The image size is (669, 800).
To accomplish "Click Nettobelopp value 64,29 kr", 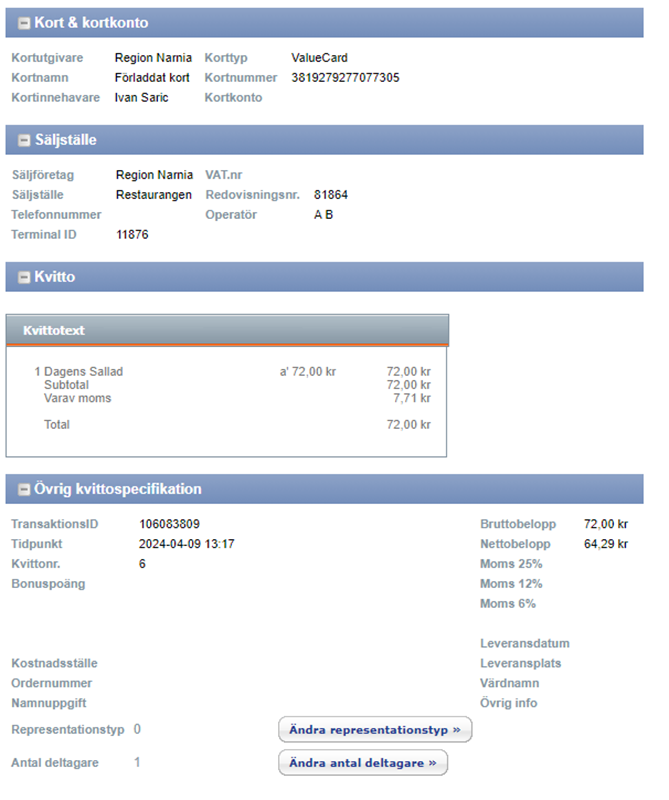I will 606,544.
